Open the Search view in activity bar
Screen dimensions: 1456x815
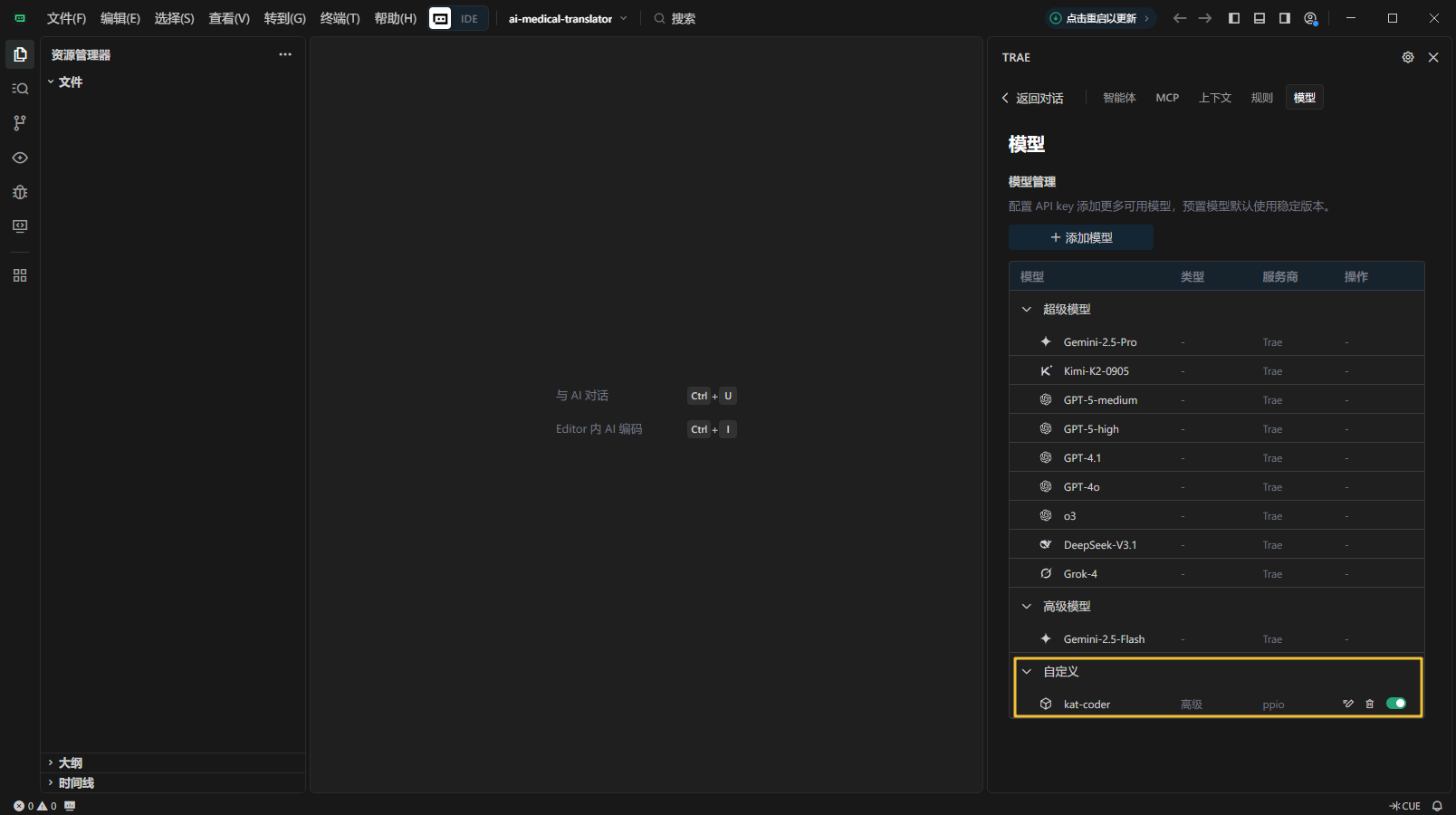pyautogui.click(x=20, y=89)
